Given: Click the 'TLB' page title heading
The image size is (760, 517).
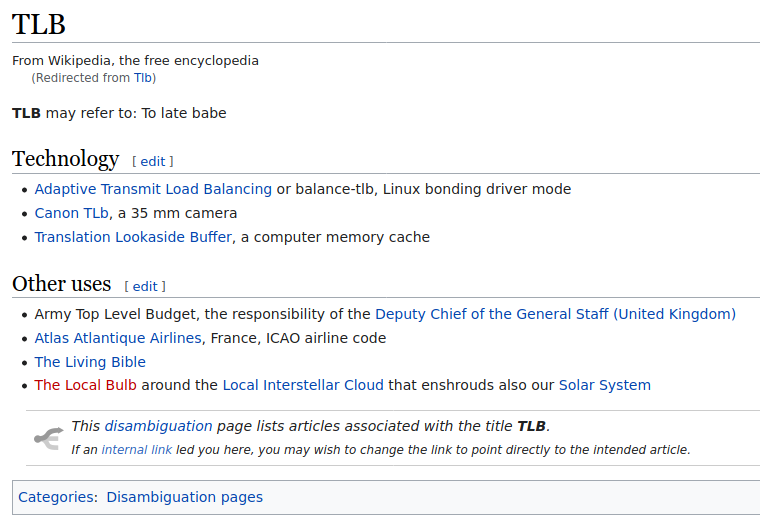Looking at the screenshot, I should (39, 24).
